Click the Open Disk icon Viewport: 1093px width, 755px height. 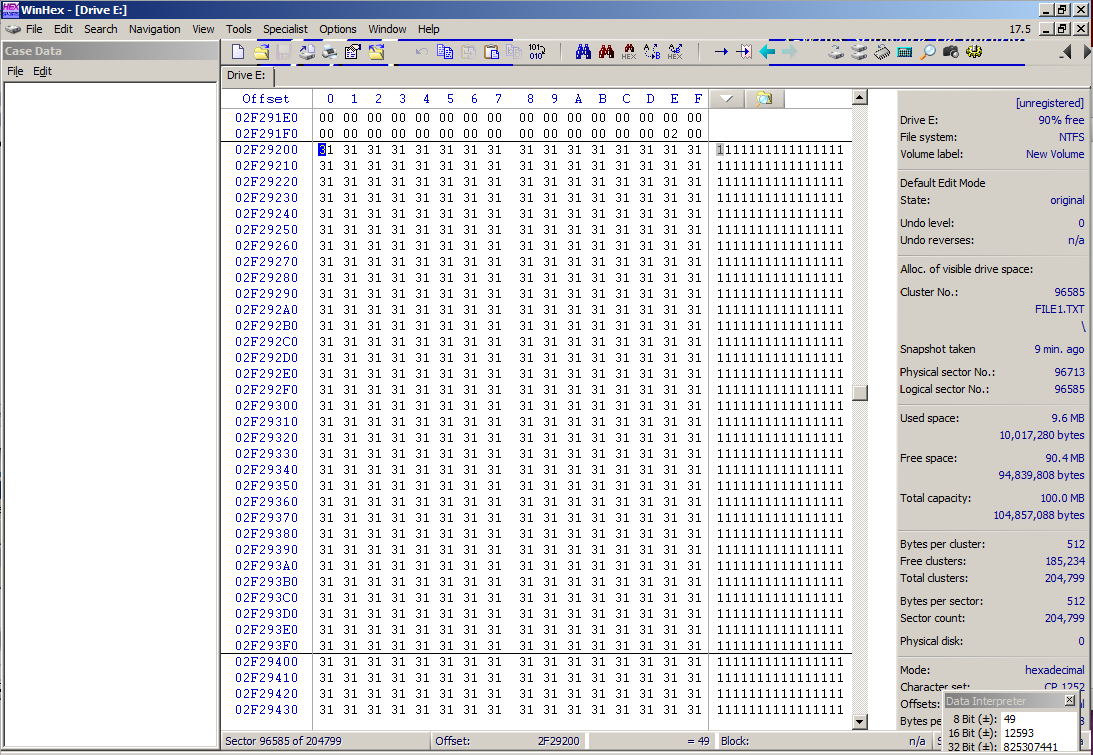click(x=836, y=52)
